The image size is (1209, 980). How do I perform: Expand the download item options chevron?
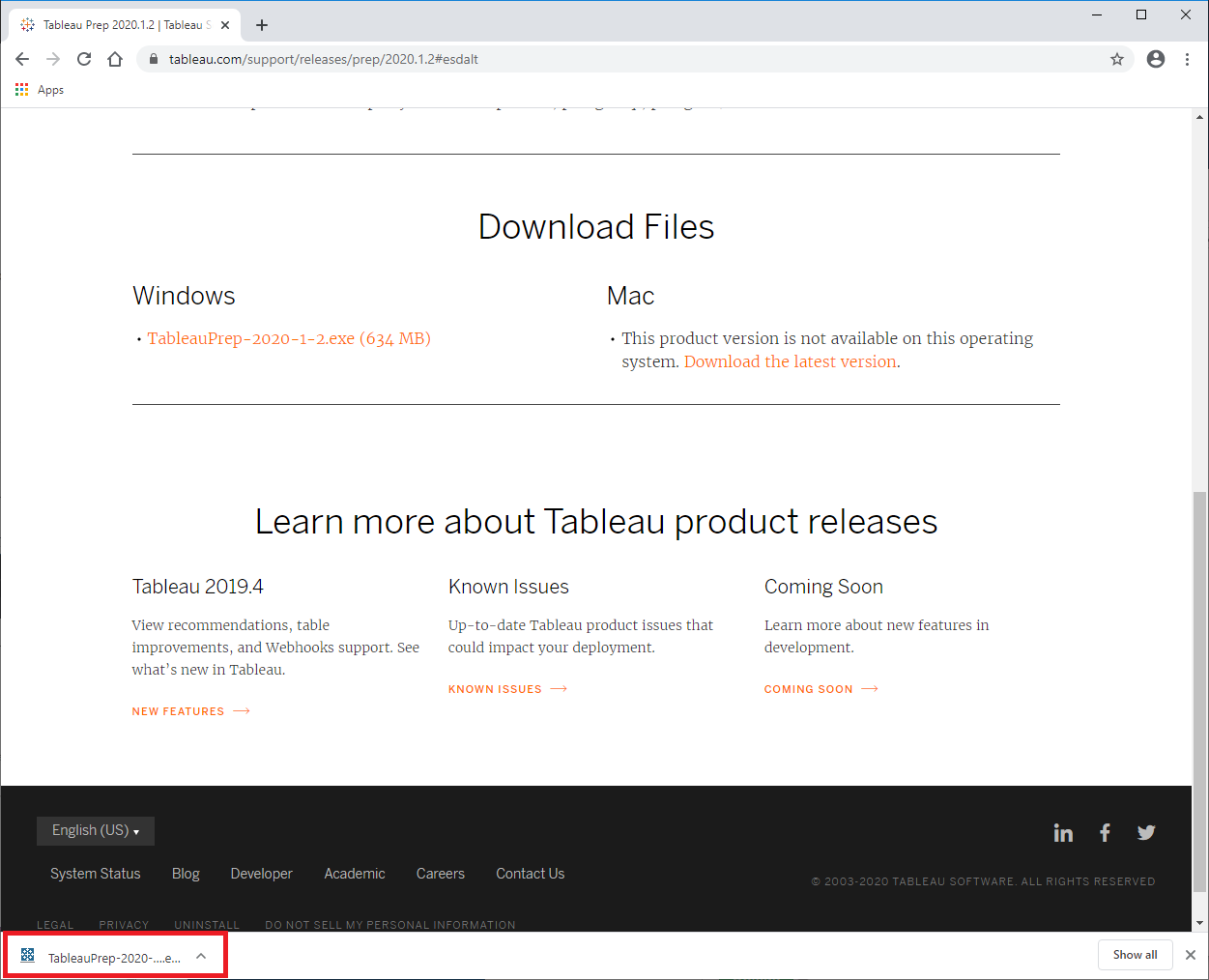(x=201, y=956)
